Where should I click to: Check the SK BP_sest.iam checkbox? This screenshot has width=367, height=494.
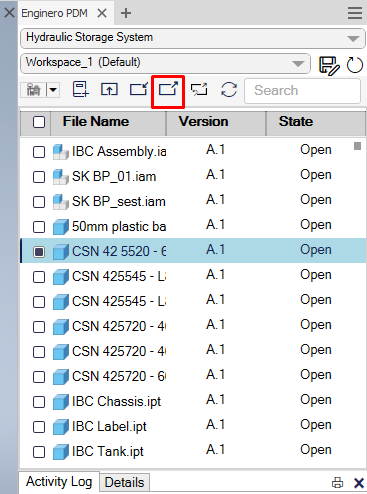[39, 202]
